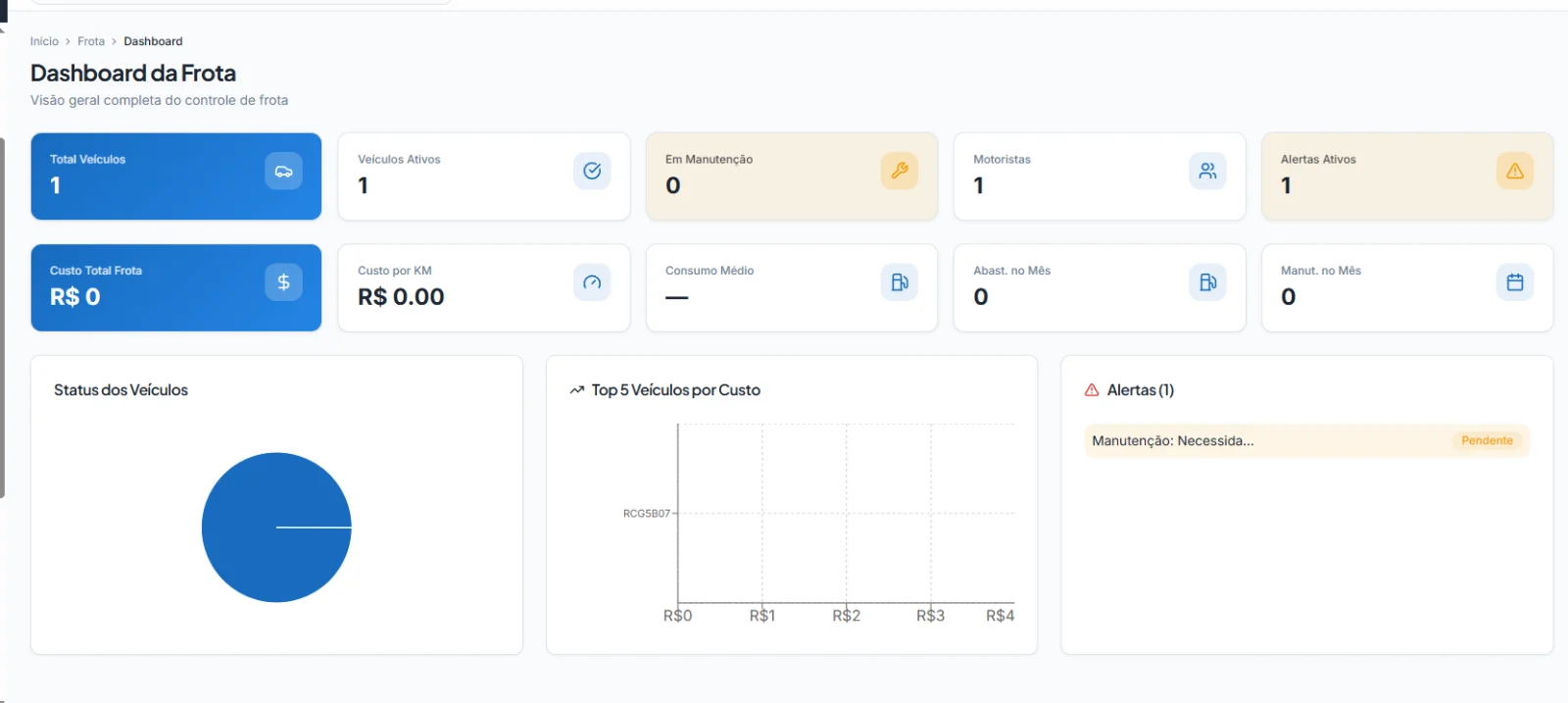Click the warning triangle icon in Alertas Ativos card
Viewport: 1568px width, 703px height.
[x=1515, y=171]
